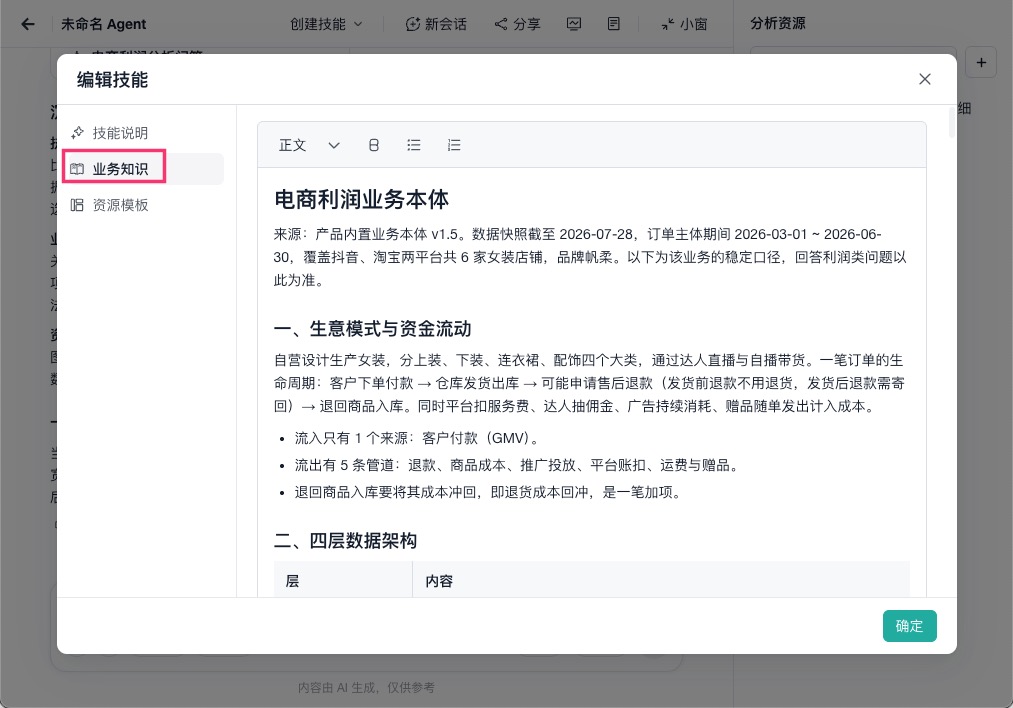The height and width of the screenshot is (708, 1013).
Task: Click the bullet line starting 流入只有 1 个来源
Action: [417, 439]
